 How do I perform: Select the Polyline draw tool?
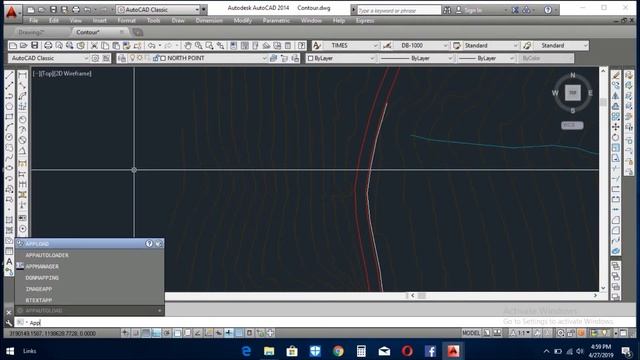[x=9, y=96]
